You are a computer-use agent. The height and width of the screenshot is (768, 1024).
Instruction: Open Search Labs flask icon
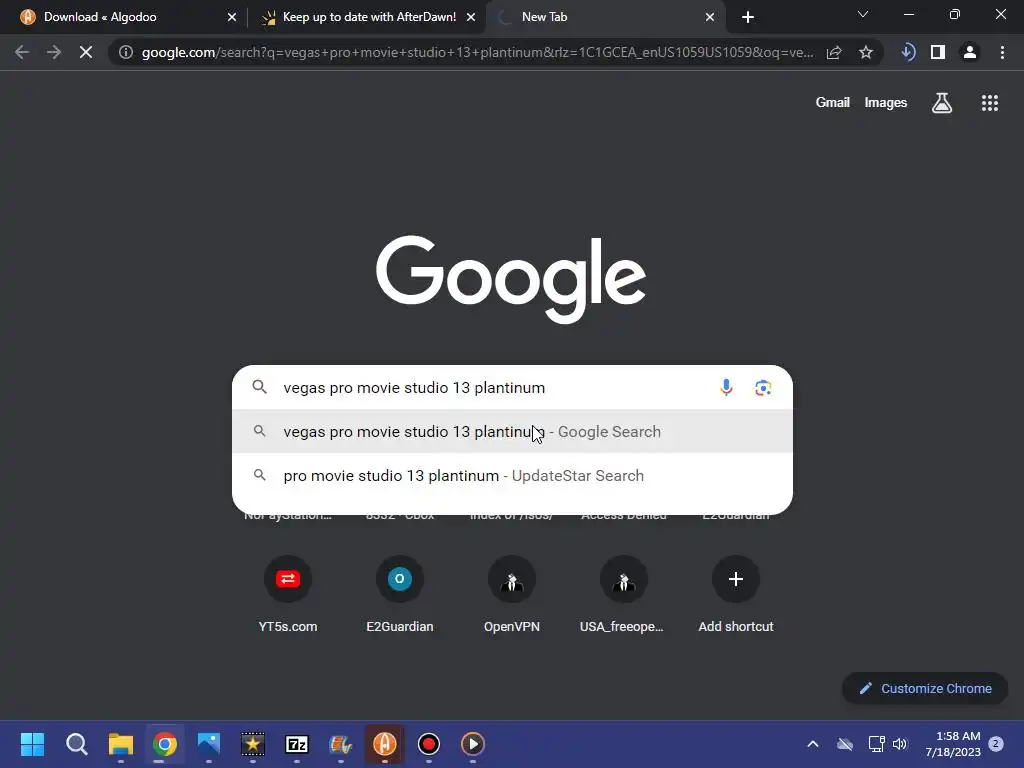942,103
